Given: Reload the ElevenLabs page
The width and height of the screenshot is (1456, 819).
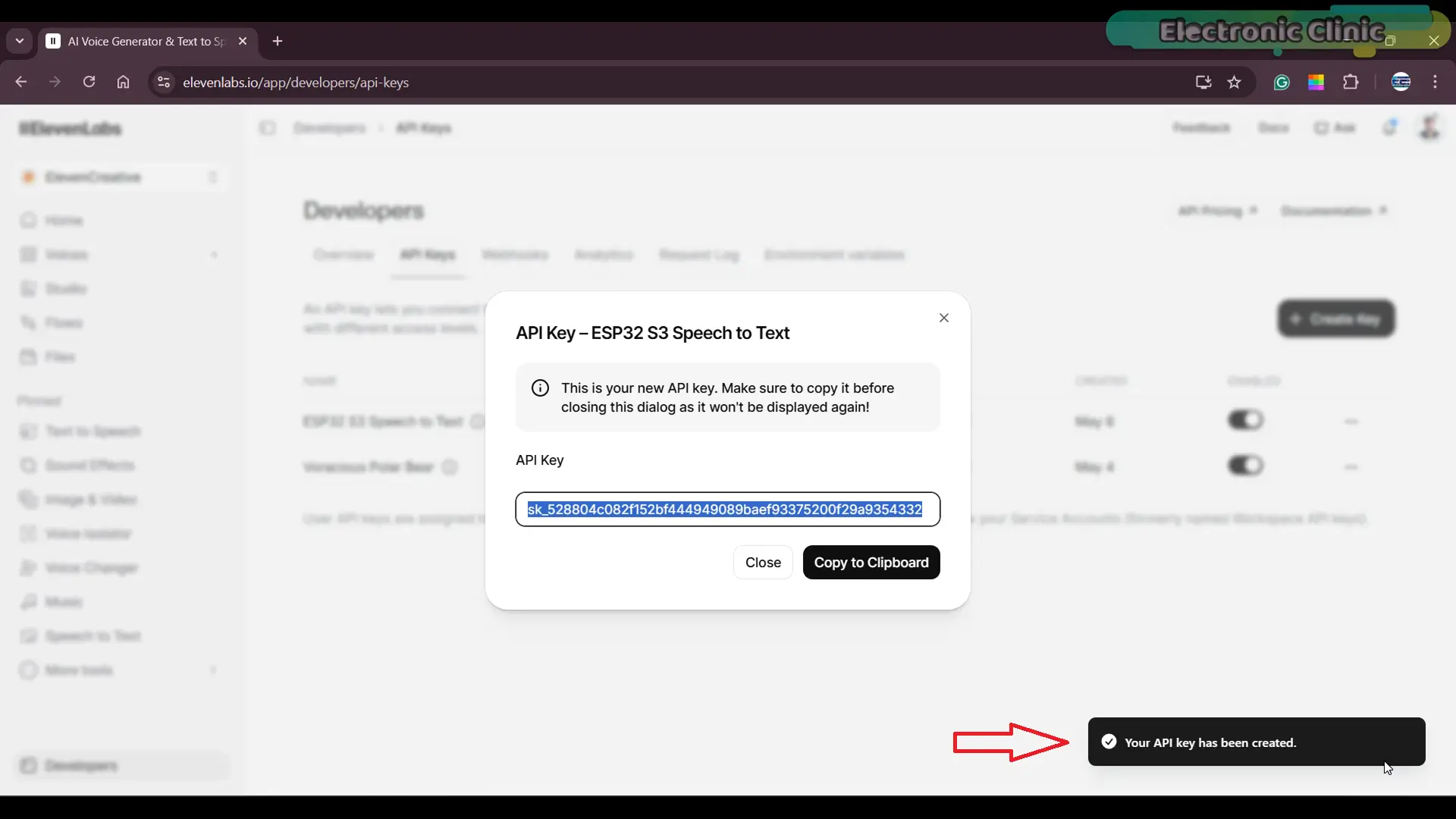Looking at the screenshot, I should [89, 82].
